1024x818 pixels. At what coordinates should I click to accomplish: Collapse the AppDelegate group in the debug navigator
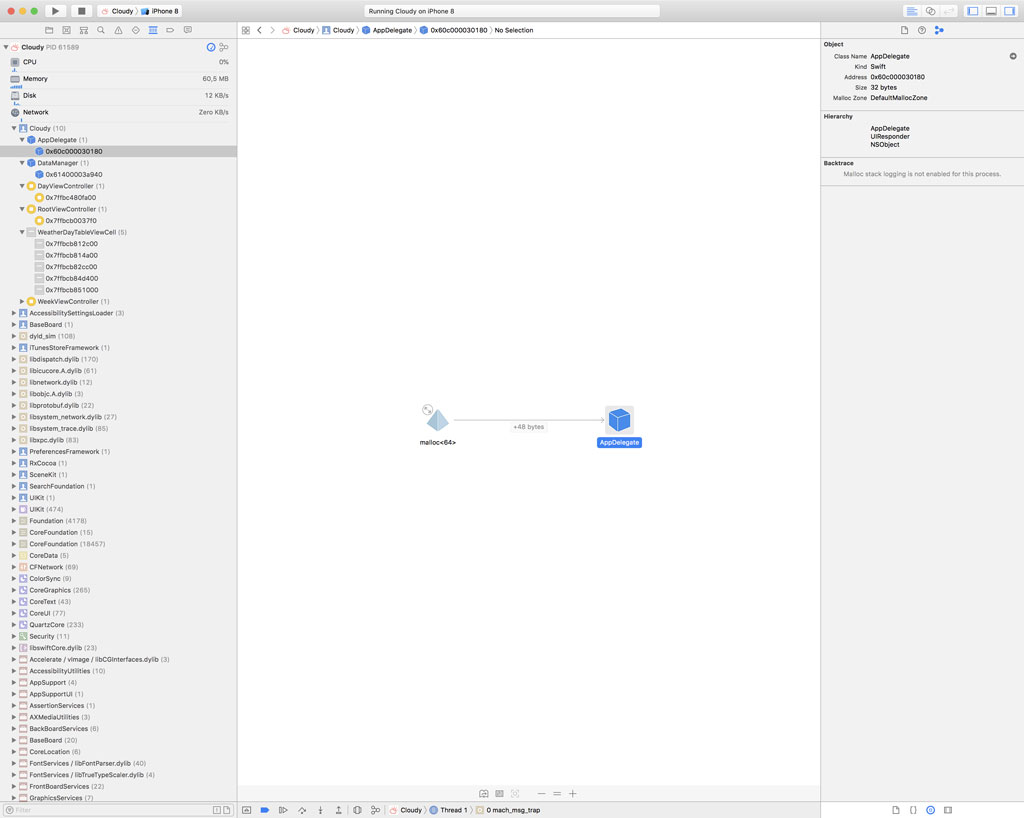pyautogui.click(x=20, y=139)
